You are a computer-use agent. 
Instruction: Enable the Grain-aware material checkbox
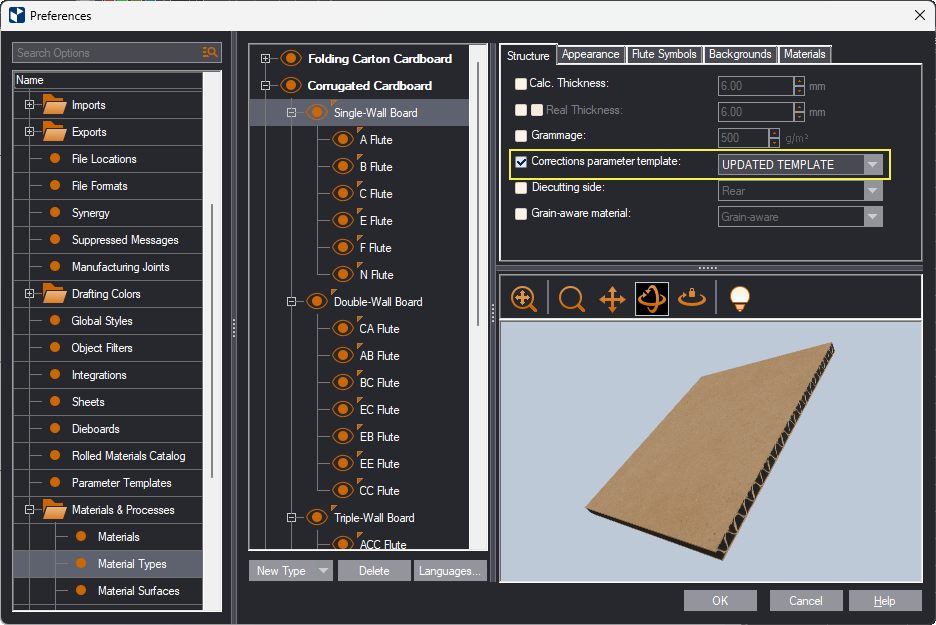coord(520,214)
